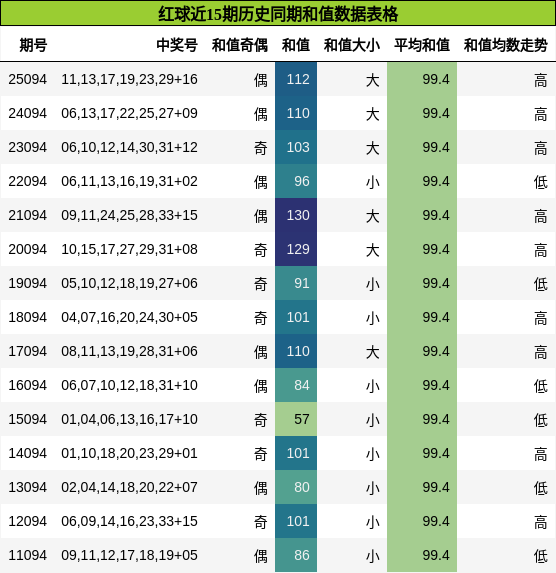
Task: Select winning numbers 01,10,18,20,23,29+01
Action: pyautogui.click(x=129, y=453)
